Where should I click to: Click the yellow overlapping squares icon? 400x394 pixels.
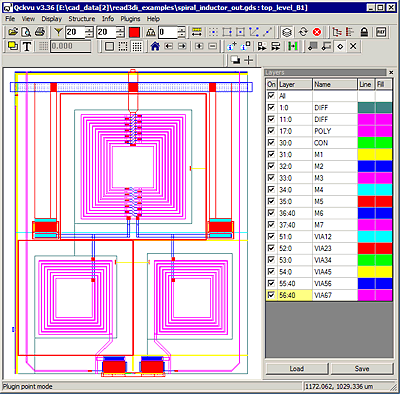click(13, 46)
